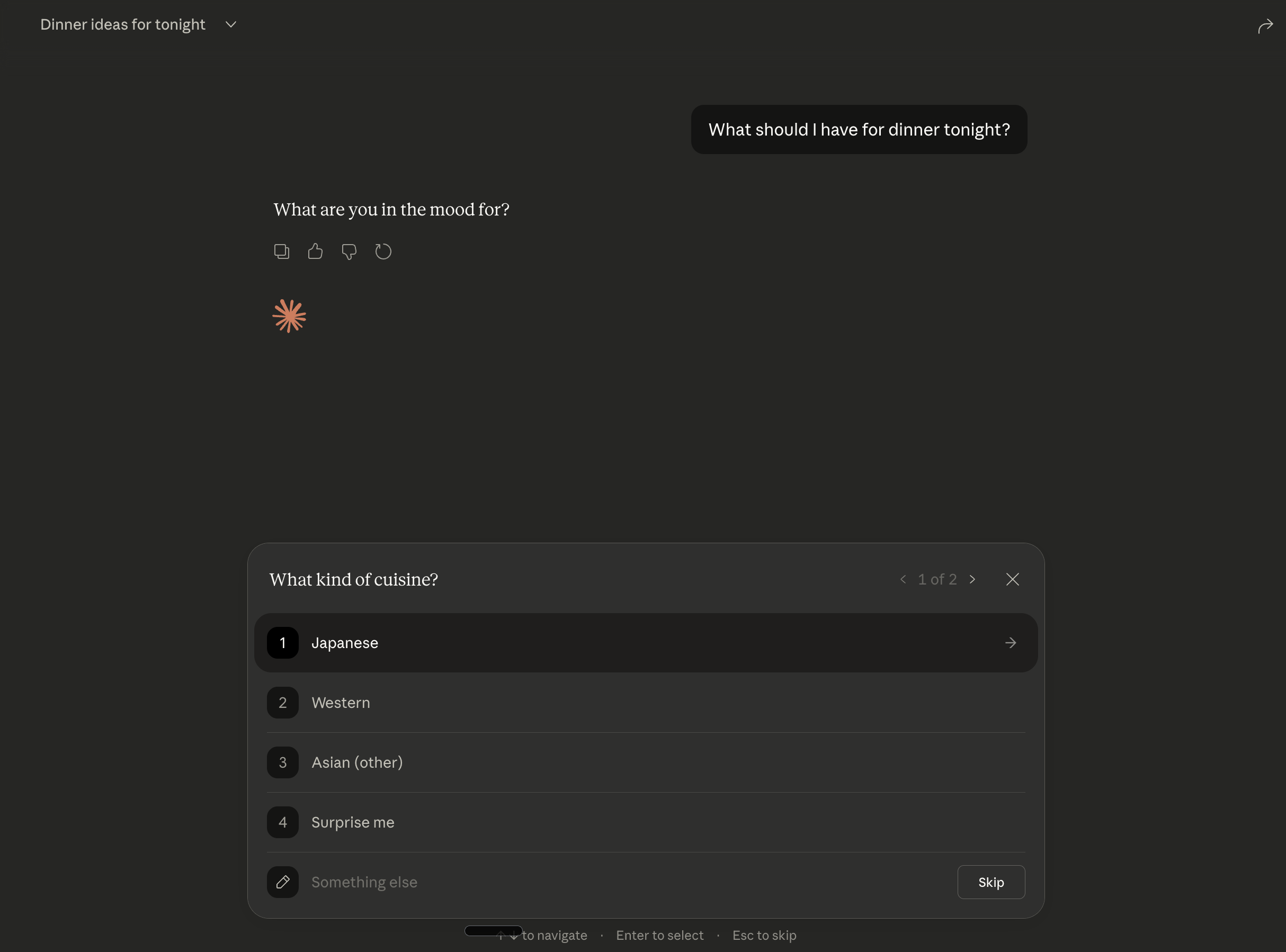Give the response a thumbs up

coord(315,252)
